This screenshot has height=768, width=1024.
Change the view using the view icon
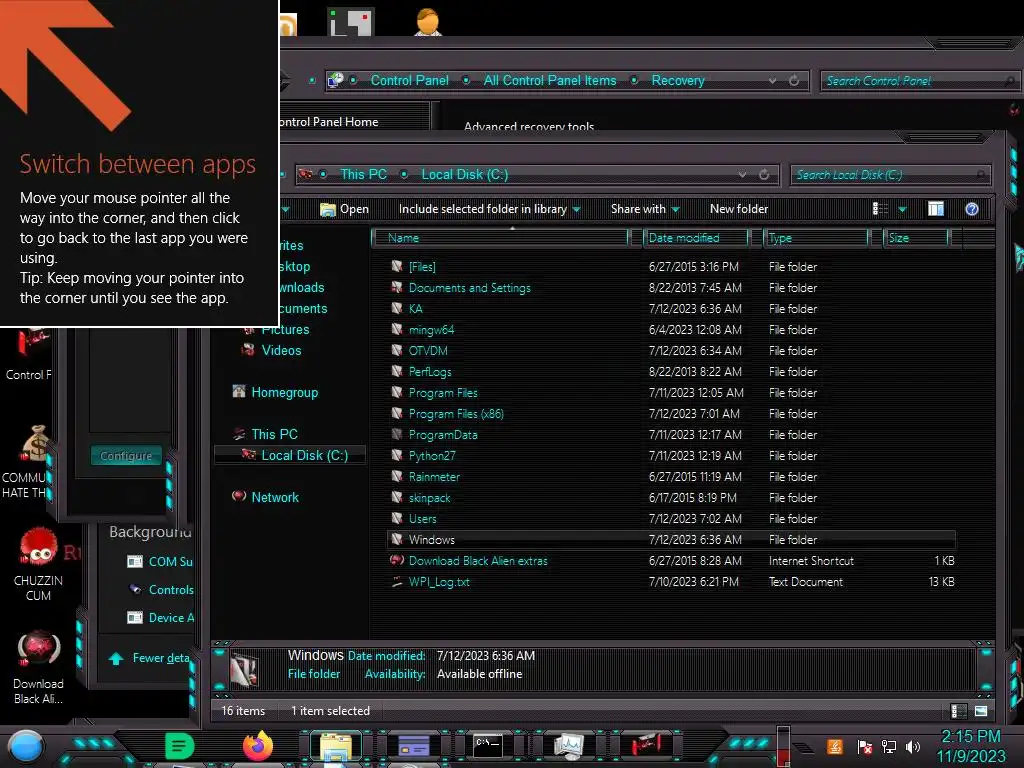click(x=880, y=209)
